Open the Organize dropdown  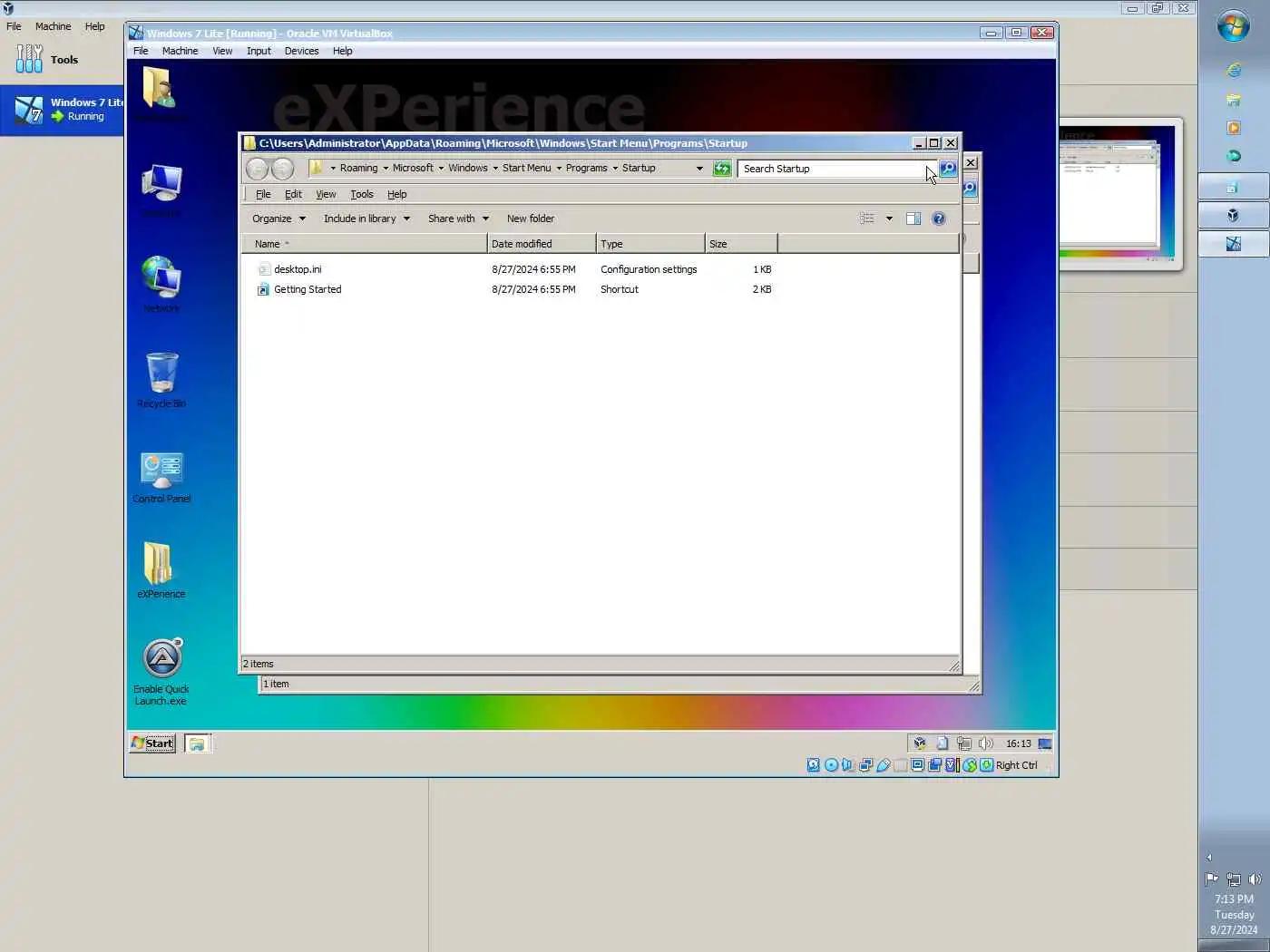tap(278, 219)
